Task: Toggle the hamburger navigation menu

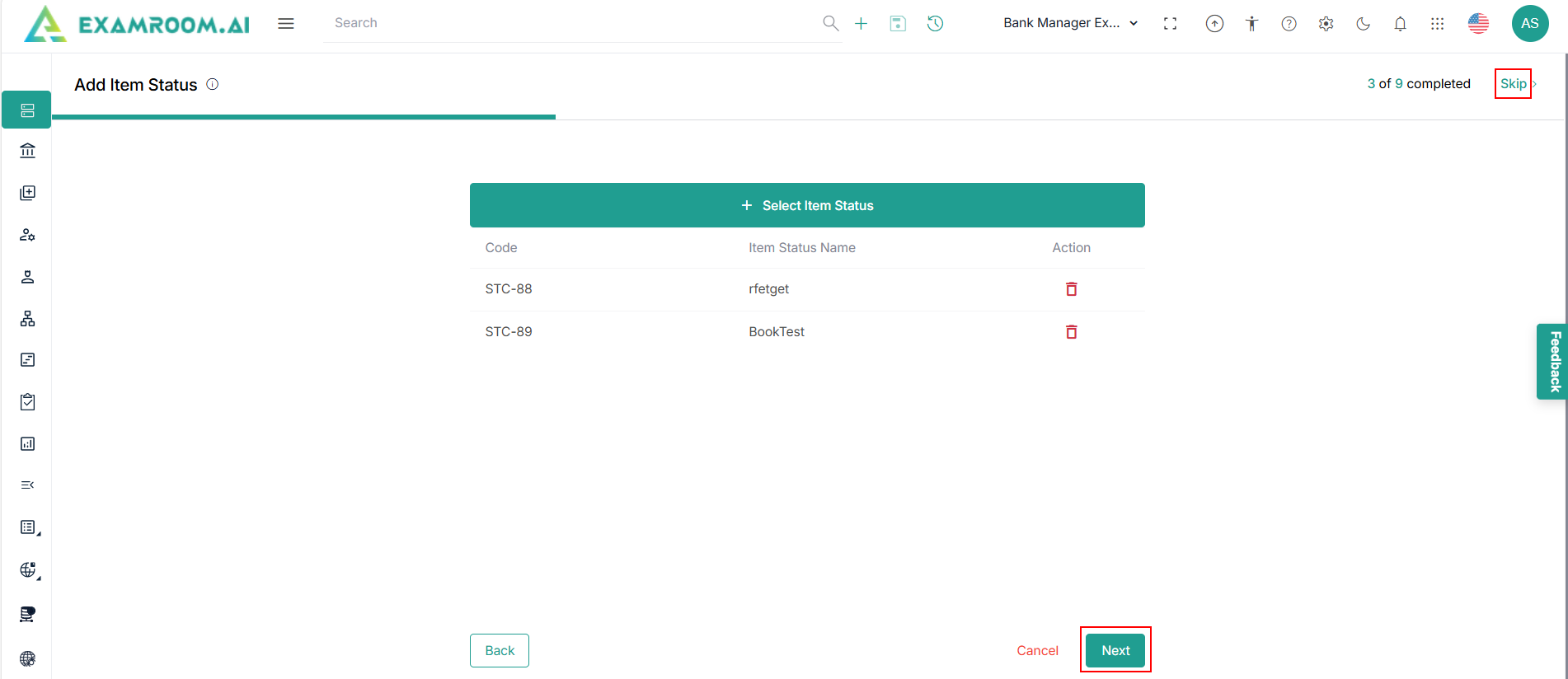Action: 286,24
